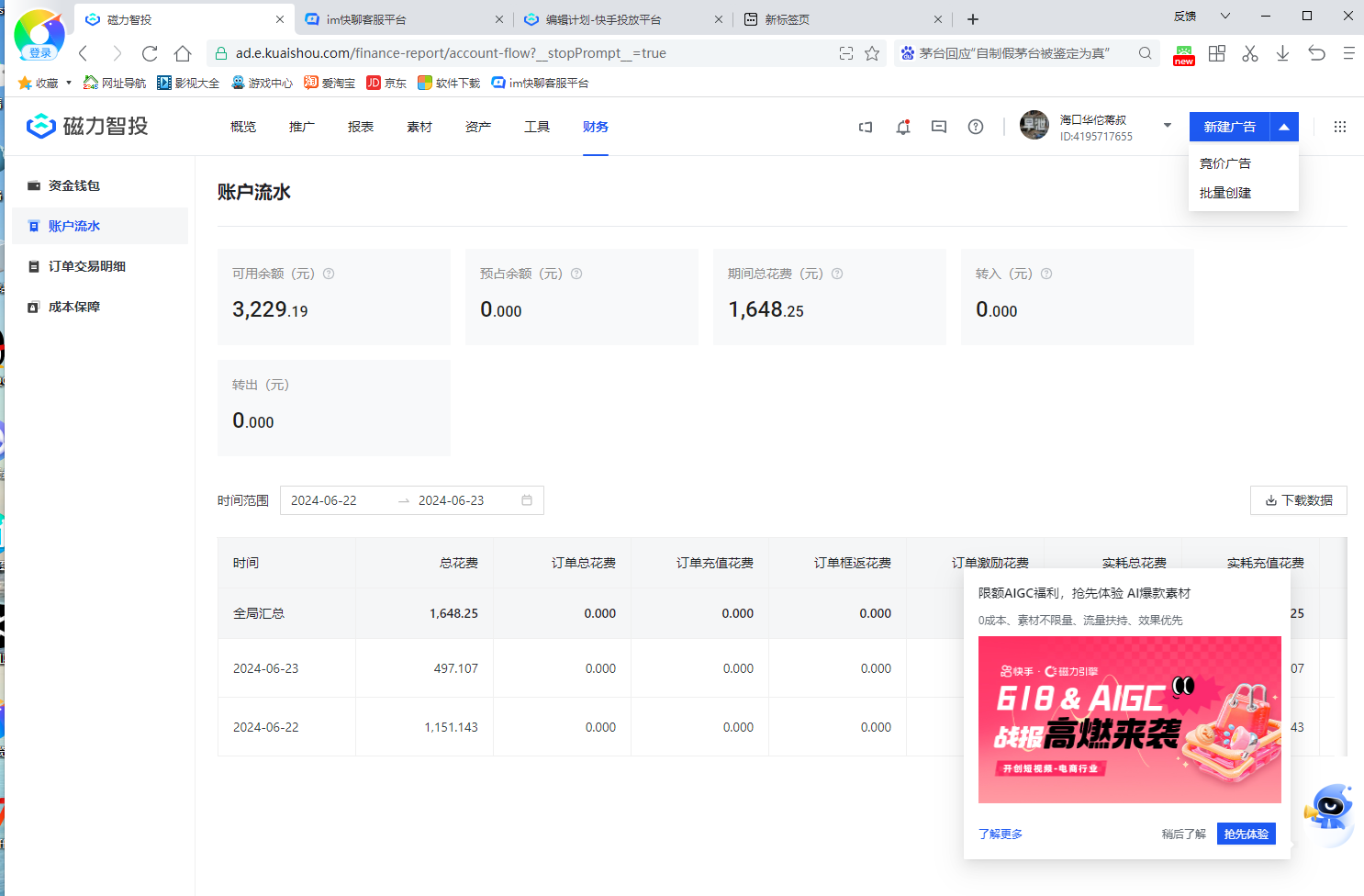Open the apps grid icon
The image size is (1364, 896).
(x=1340, y=127)
